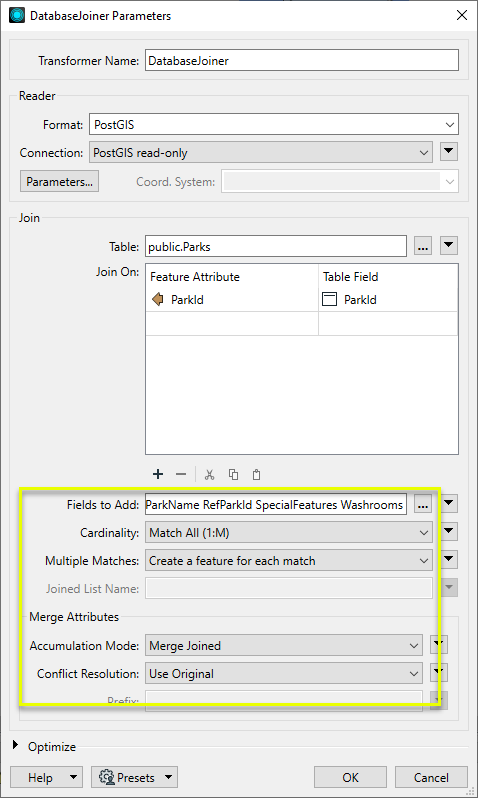The width and height of the screenshot is (478, 798).
Task: Open Conflict Resolution Use Original dropdown
Action: (284, 674)
